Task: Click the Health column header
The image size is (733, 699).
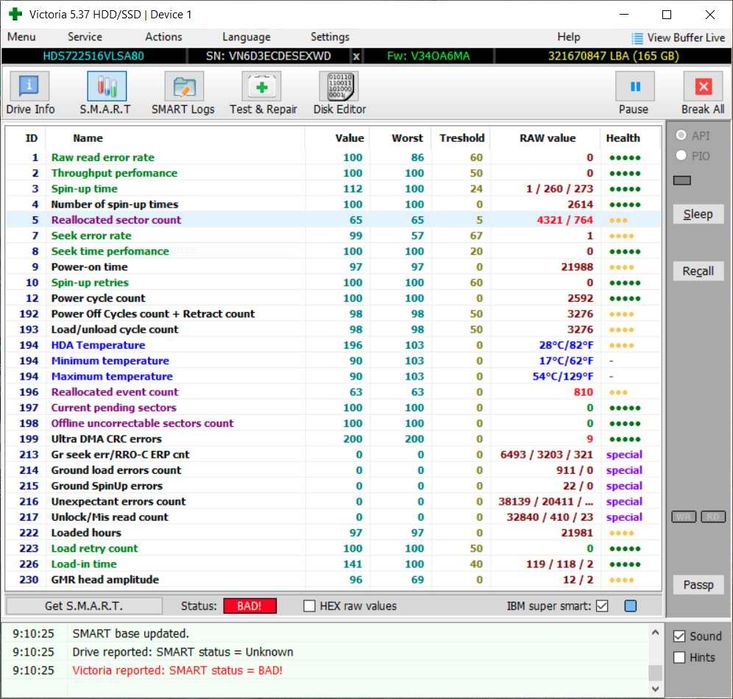Action: coord(623,138)
